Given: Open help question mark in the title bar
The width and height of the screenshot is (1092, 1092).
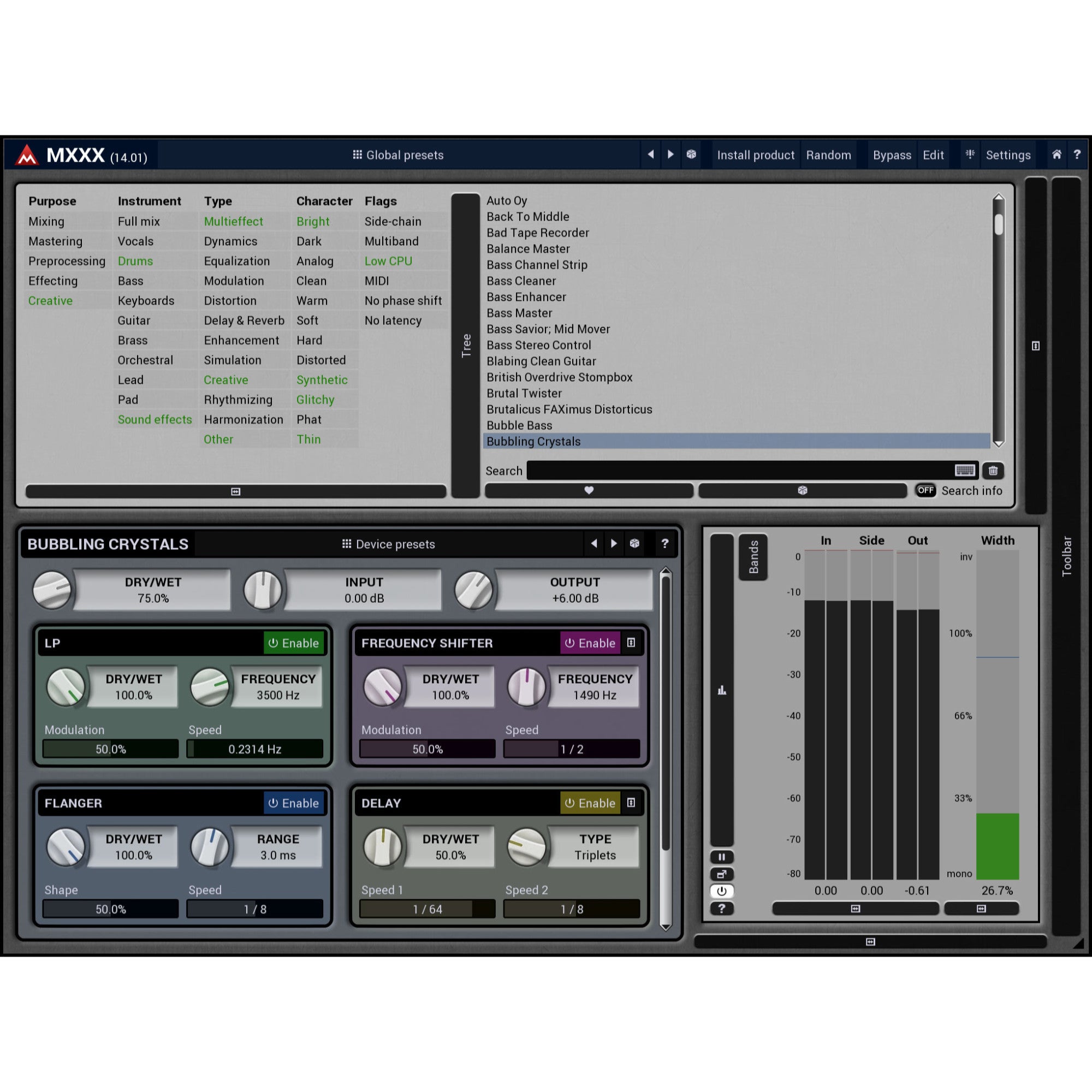Looking at the screenshot, I should pos(1077,155).
